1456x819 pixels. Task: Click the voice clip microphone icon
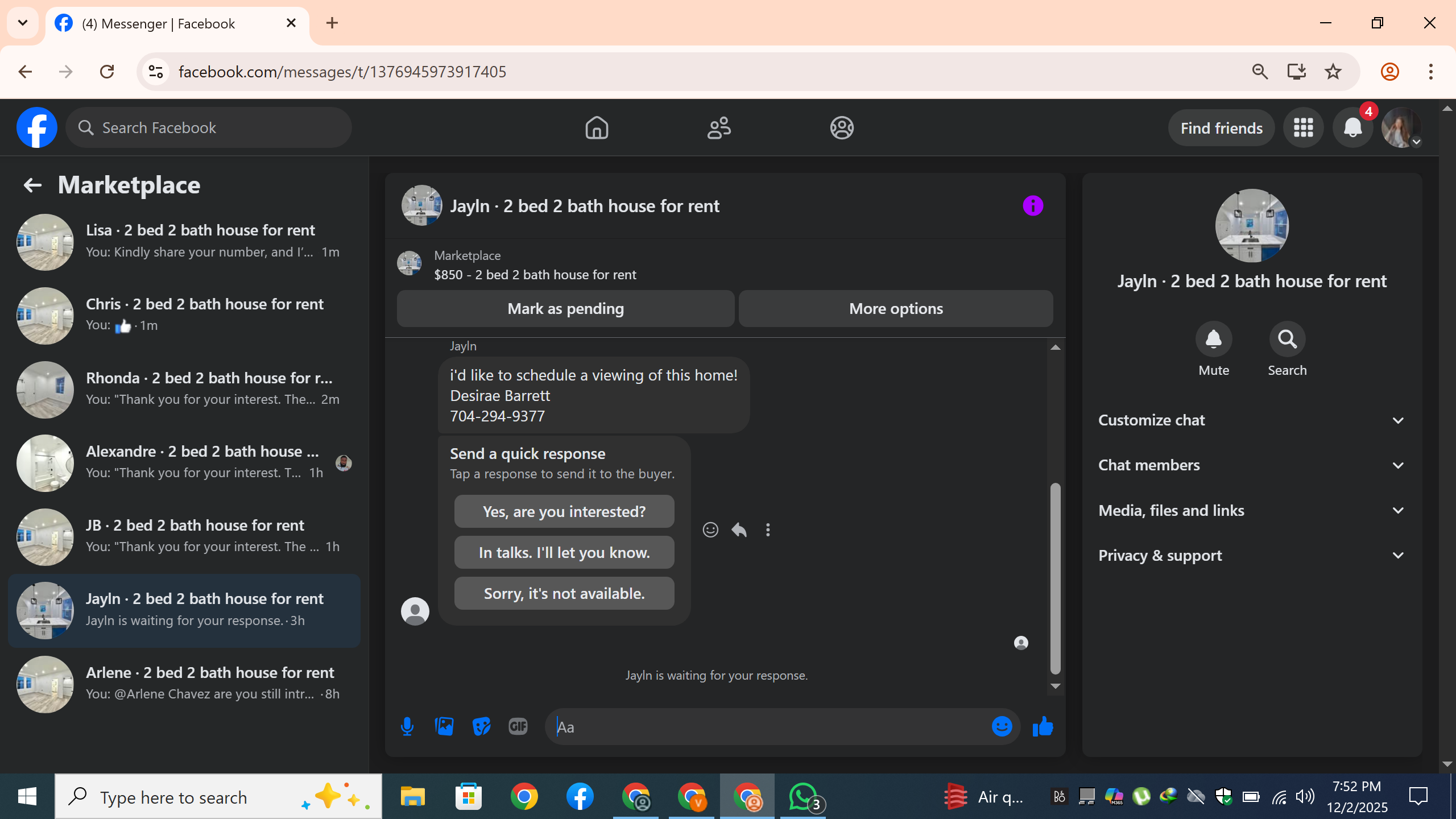coord(407,726)
